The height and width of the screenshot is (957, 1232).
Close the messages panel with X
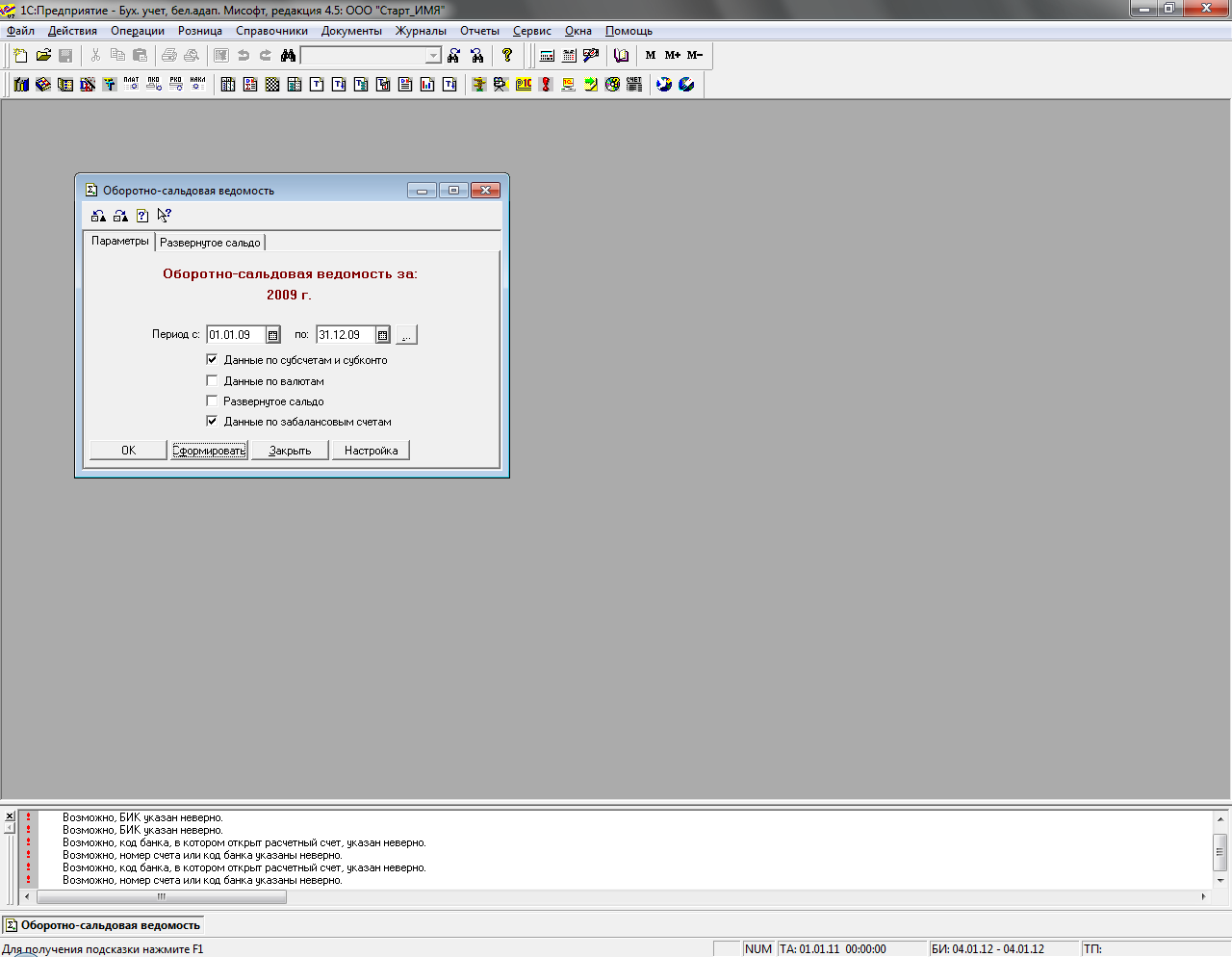pyautogui.click(x=10, y=816)
